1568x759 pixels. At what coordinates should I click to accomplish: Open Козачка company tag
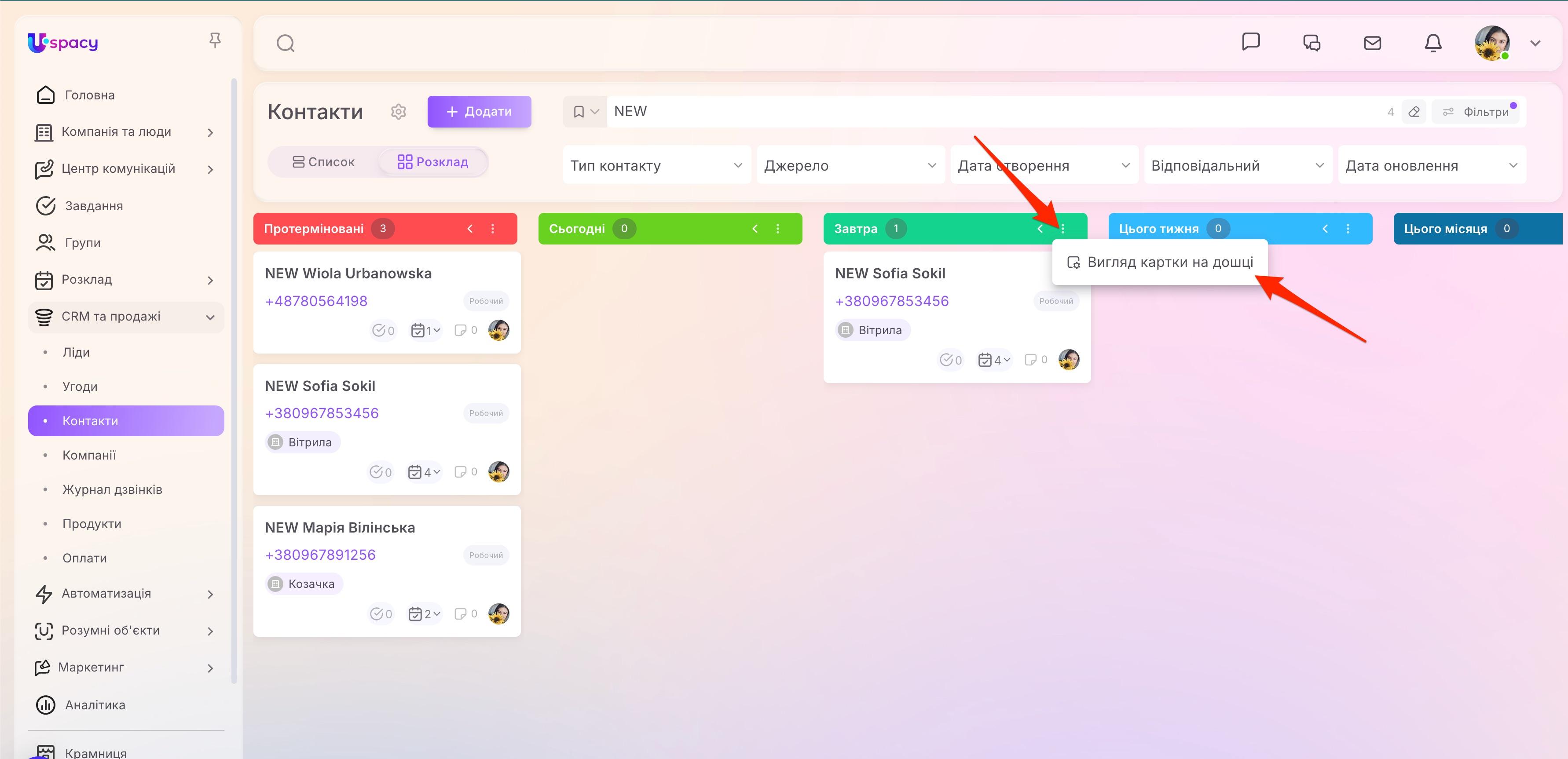click(304, 584)
